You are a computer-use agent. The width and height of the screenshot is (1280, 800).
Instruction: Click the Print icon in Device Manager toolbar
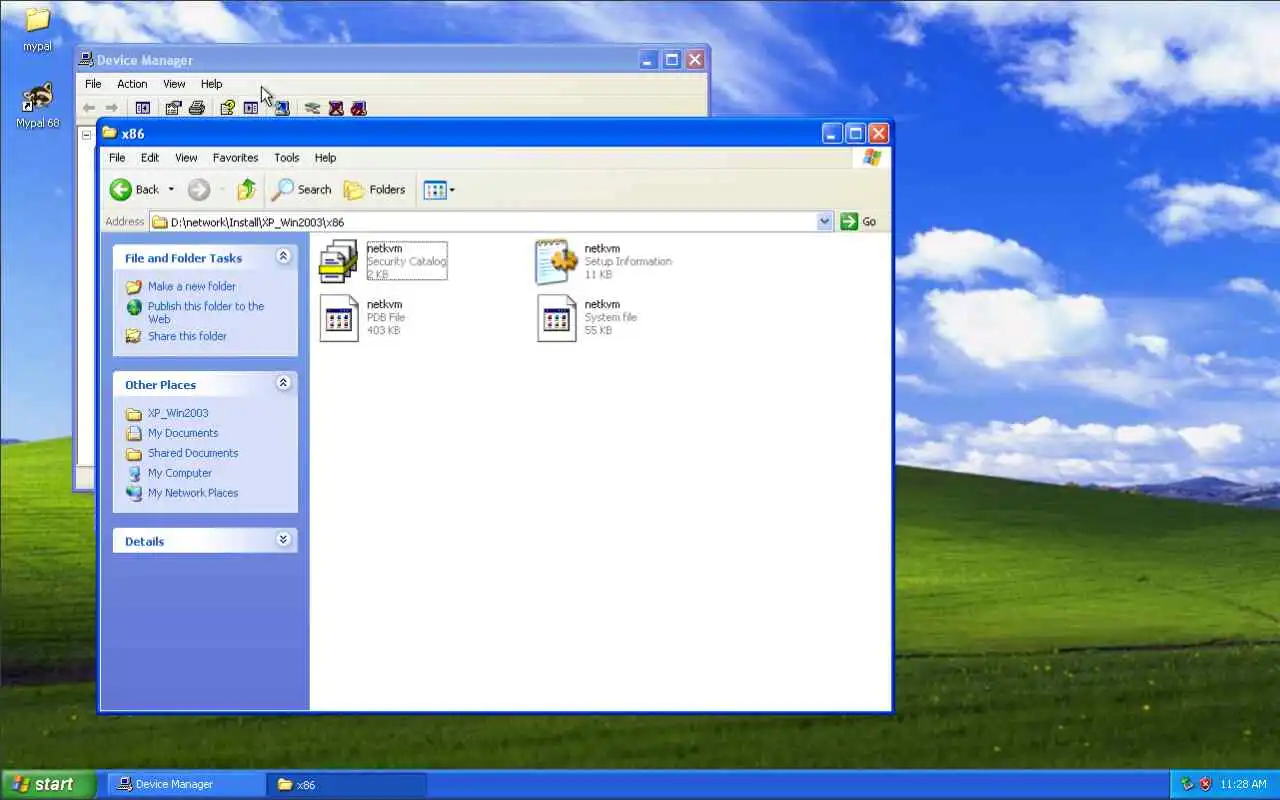point(197,108)
